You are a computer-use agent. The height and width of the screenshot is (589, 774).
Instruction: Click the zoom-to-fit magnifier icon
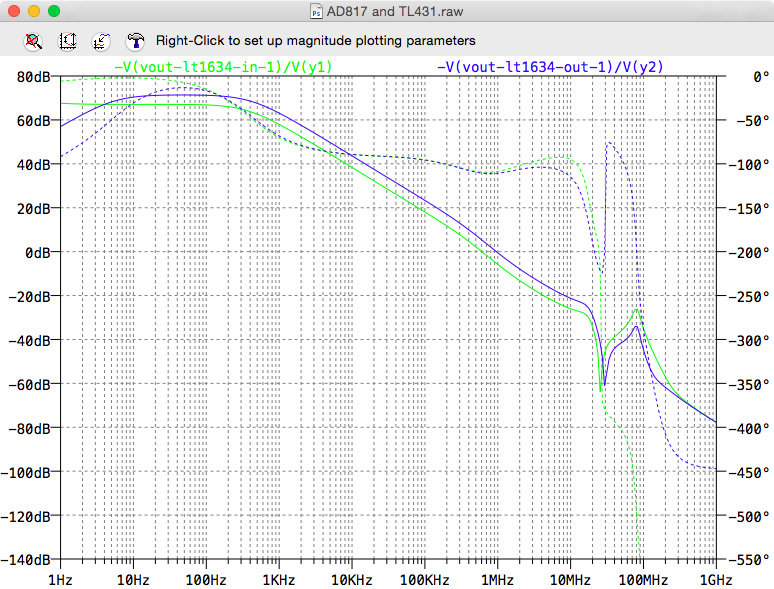(33, 41)
